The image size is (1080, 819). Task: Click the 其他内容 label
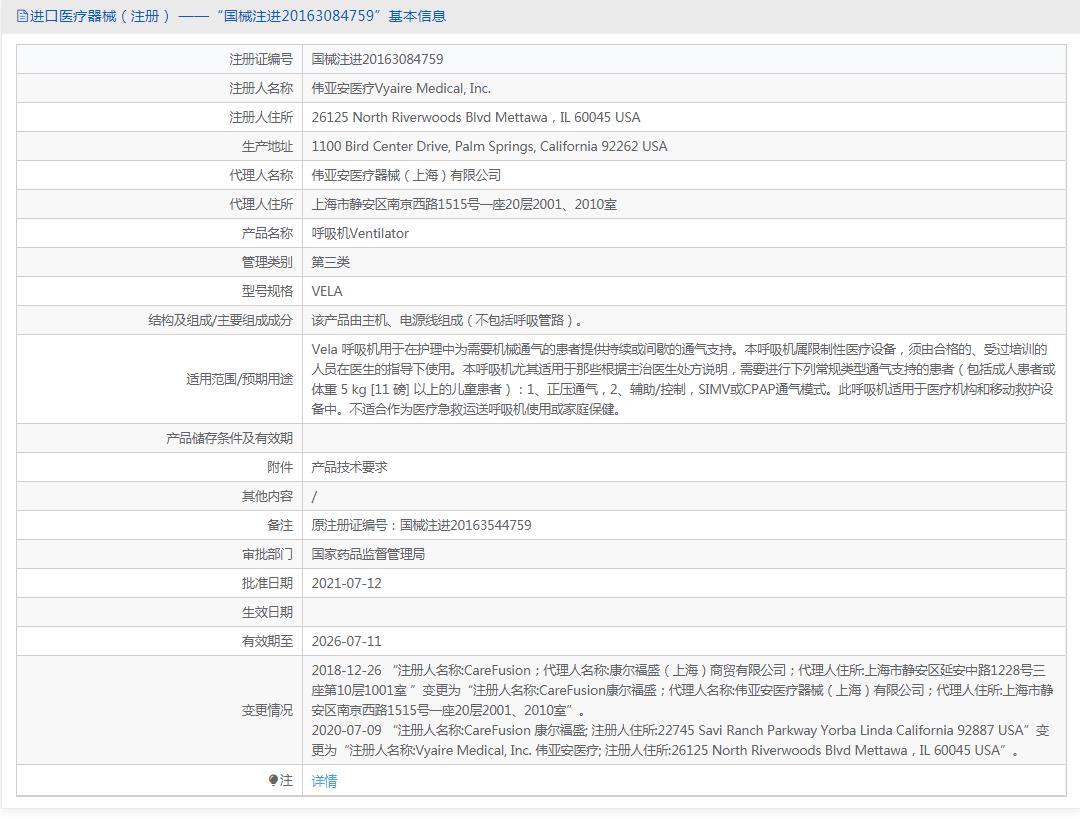pos(267,496)
